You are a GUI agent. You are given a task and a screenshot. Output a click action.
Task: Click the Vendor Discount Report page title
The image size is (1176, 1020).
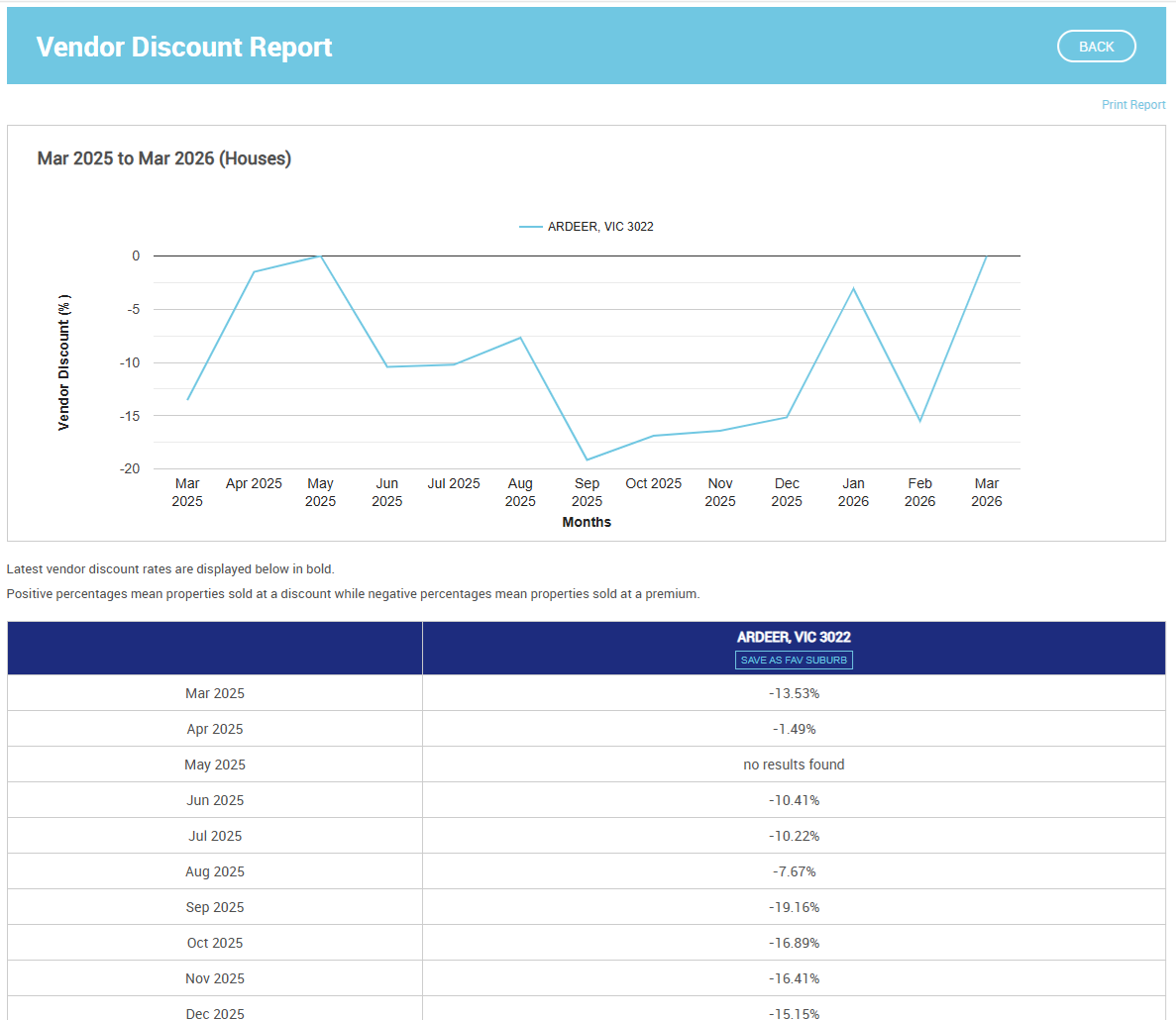pos(184,47)
